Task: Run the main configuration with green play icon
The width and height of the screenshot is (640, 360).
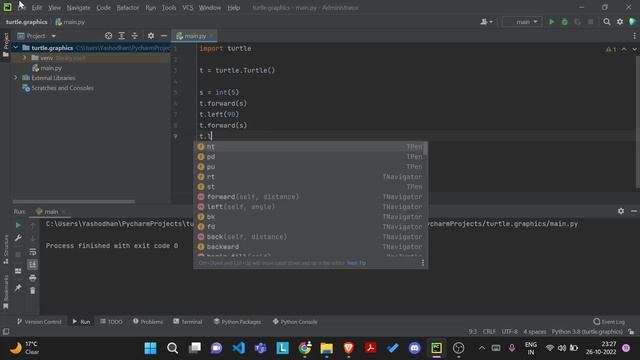Action: (x=551, y=22)
